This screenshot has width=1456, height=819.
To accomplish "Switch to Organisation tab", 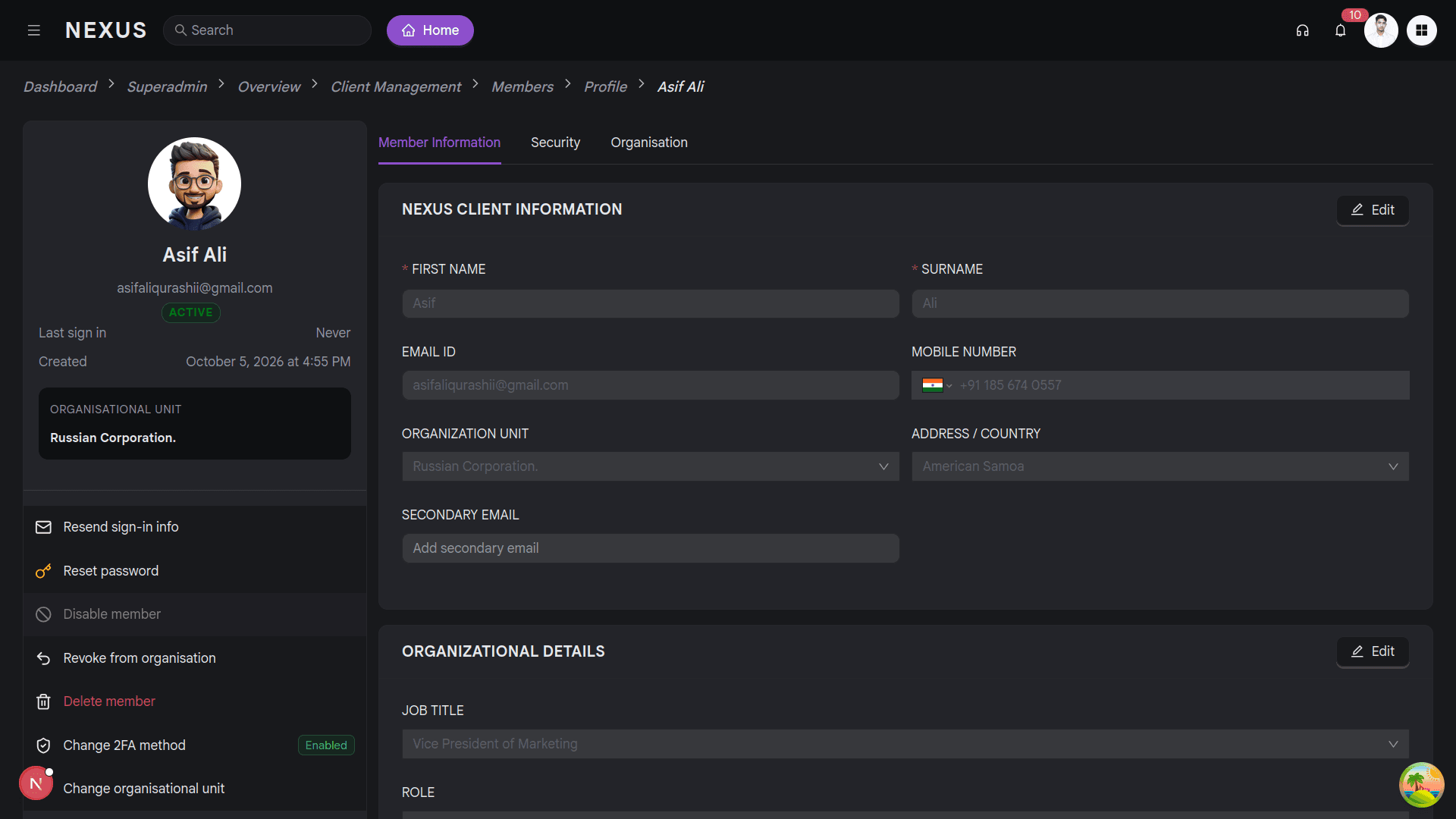I will 649,143.
